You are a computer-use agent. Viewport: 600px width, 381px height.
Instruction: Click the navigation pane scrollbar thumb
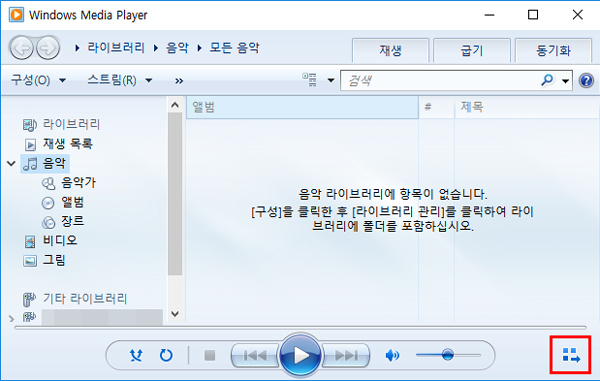(175, 194)
